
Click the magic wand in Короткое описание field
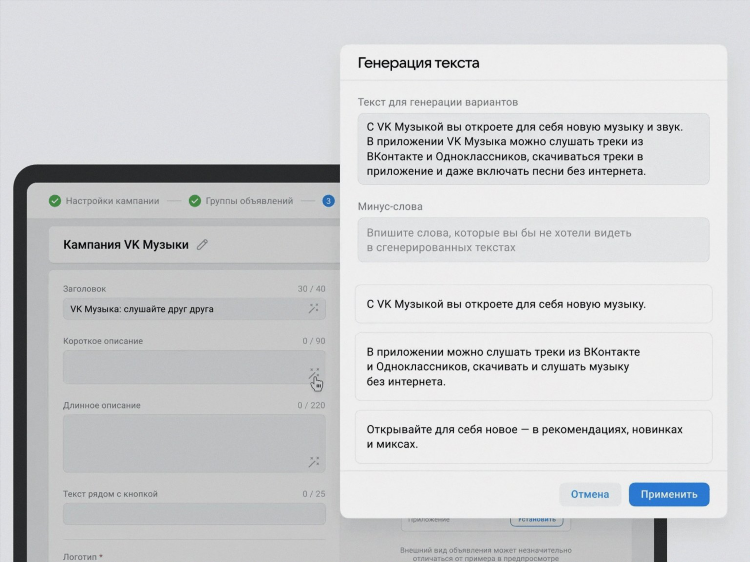pyautogui.click(x=314, y=373)
